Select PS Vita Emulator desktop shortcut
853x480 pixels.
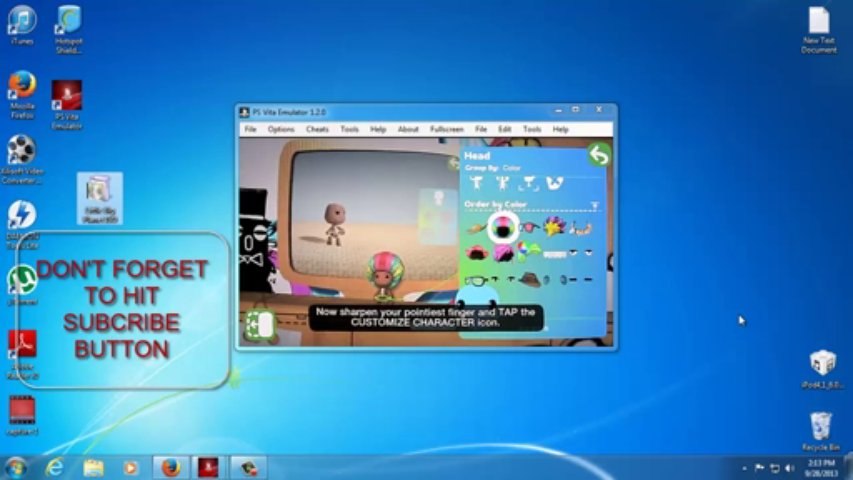point(67,105)
